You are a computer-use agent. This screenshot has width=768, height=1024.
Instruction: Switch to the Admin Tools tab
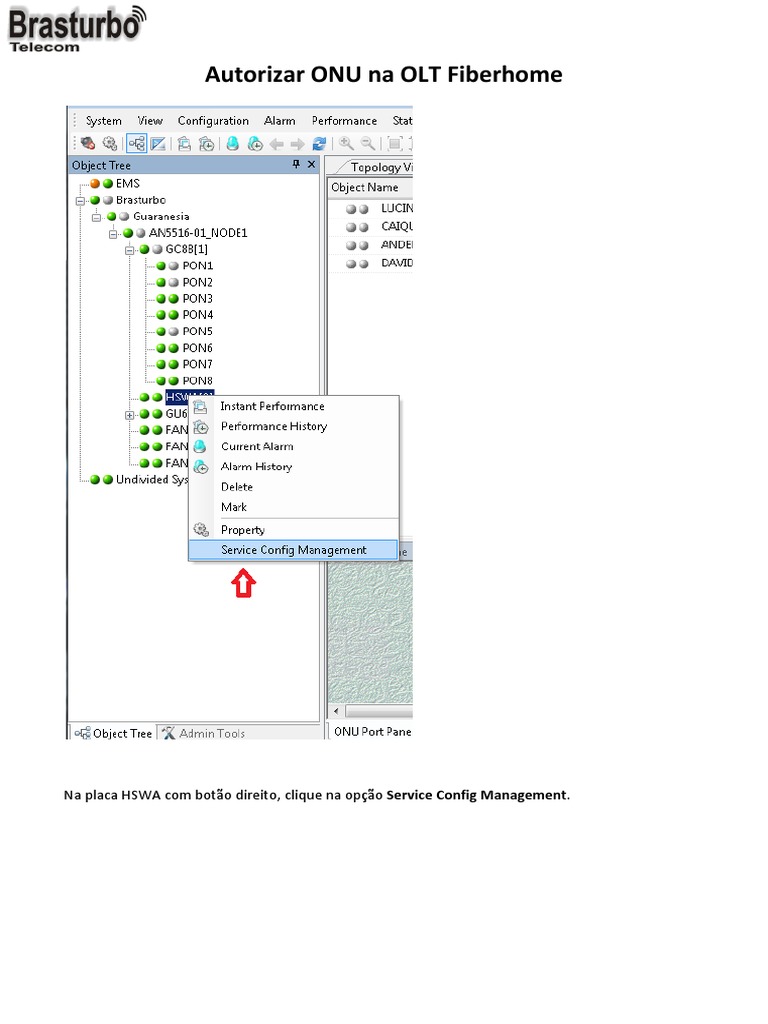click(203, 733)
